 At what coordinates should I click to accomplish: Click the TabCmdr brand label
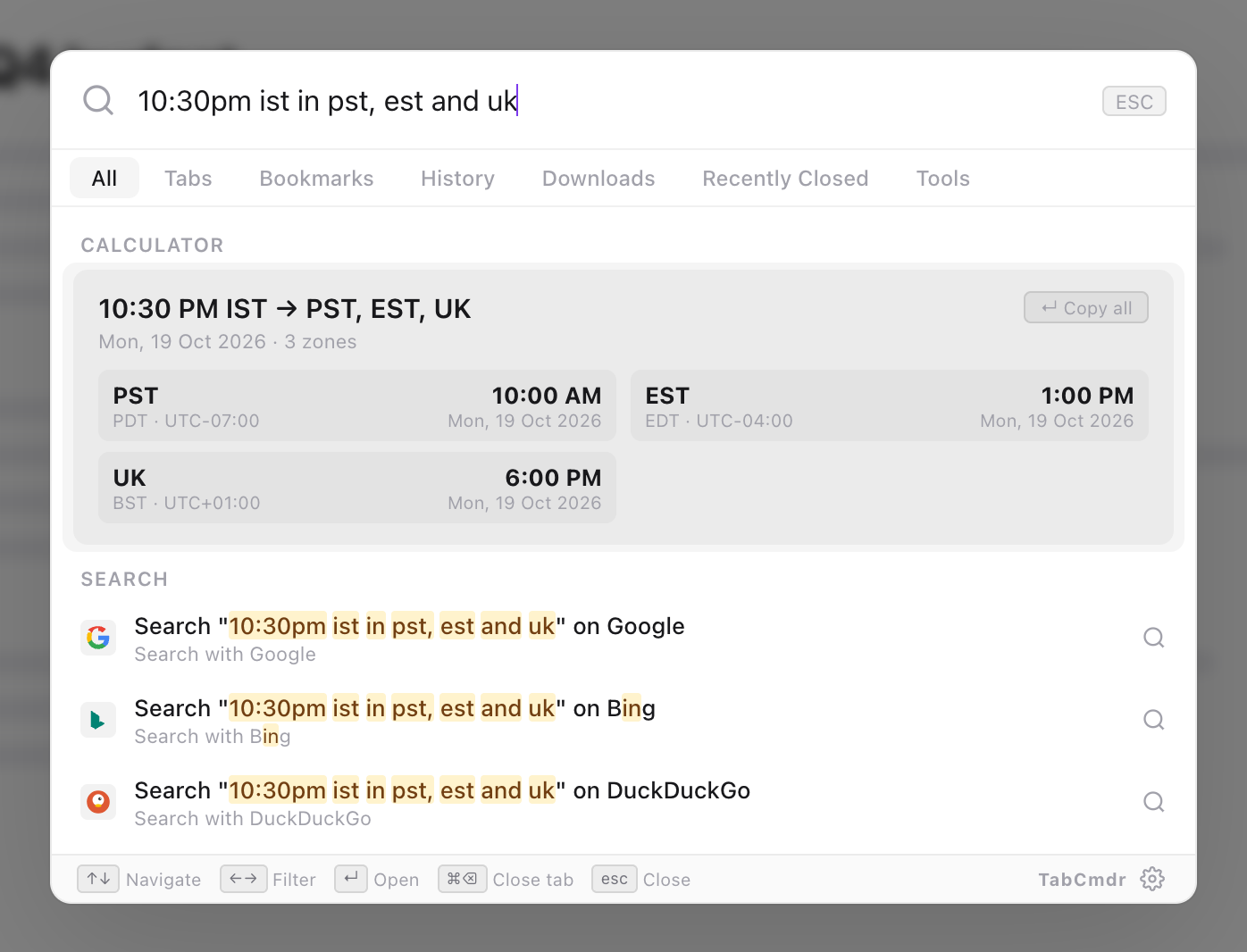[1082, 879]
